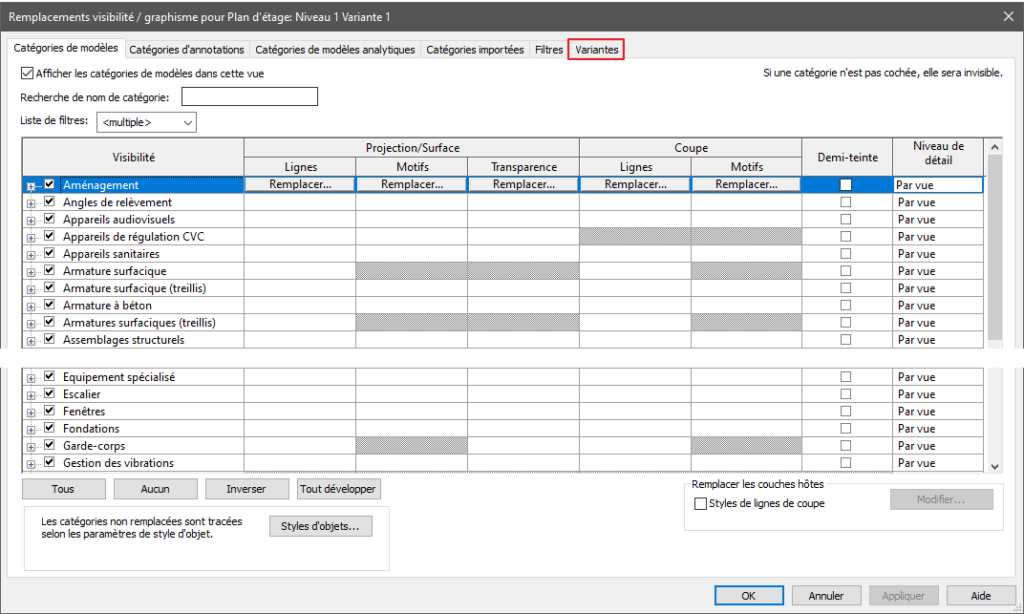
Task: Toggle Appareils audiovisuels visibility checkbox
Action: (x=49, y=219)
